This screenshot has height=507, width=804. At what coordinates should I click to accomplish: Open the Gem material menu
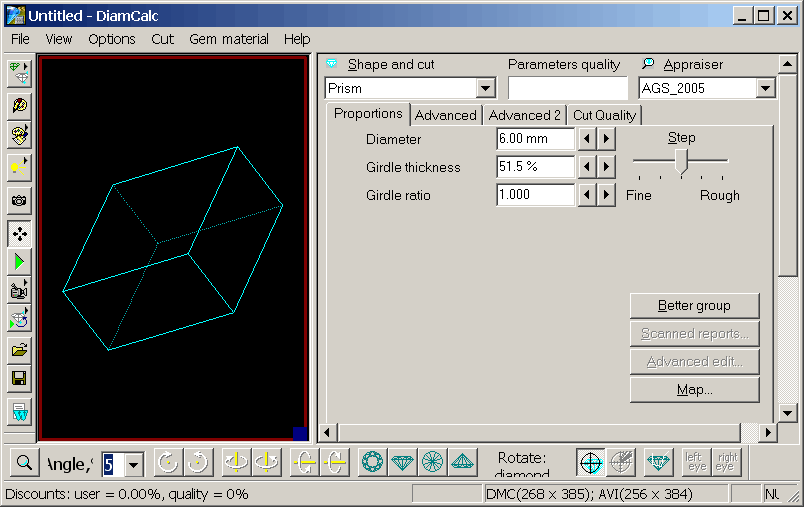click(x=229, y=39)
